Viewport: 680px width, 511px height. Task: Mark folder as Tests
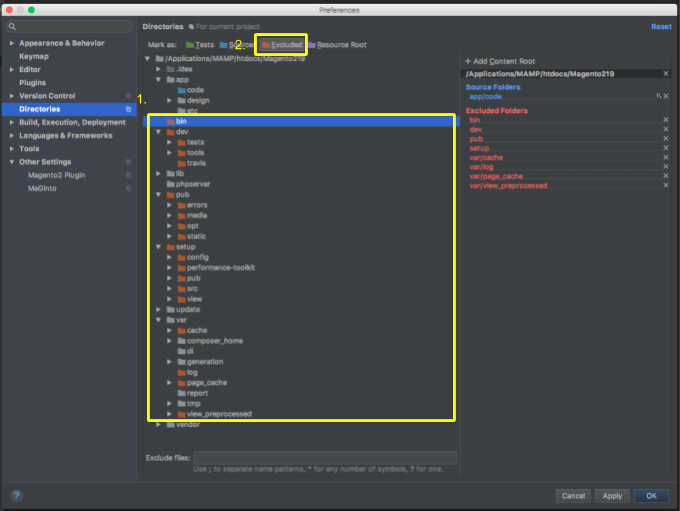coord(200,45)
